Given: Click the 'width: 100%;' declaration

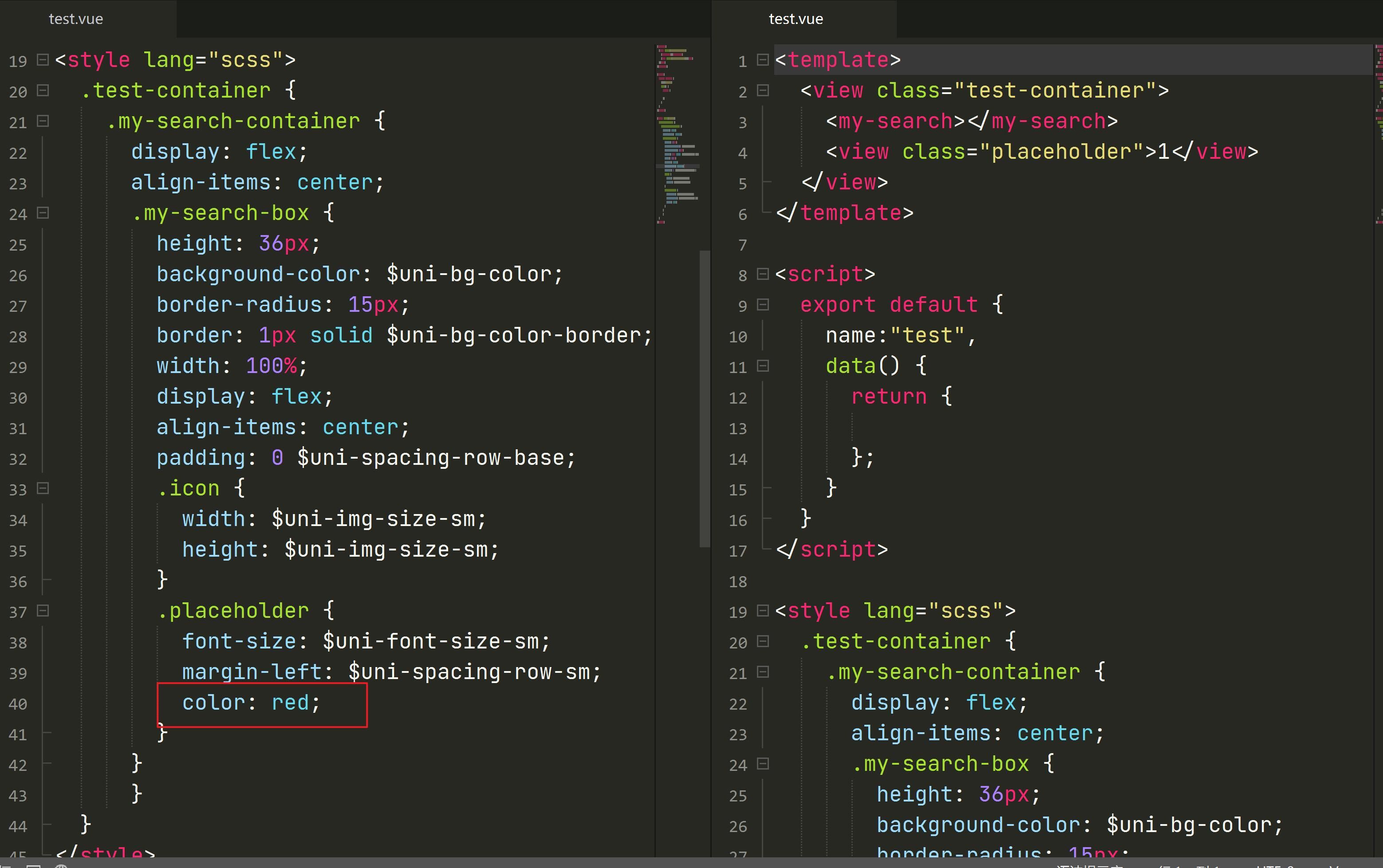Looking at the screenshot, I should point(232,366).
